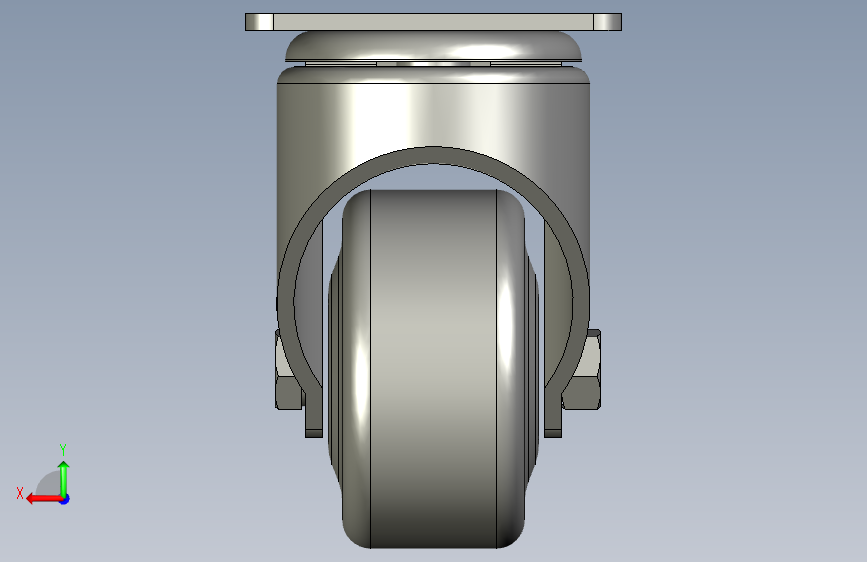Click the blue Z axis origin dot
Screen dimensions: 867x562
tap(65, 499)
